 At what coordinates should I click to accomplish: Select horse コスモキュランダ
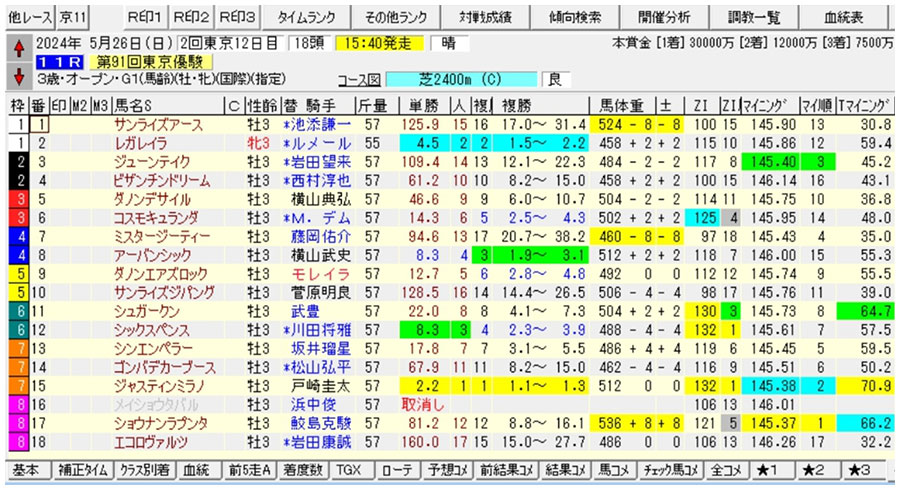coord(156,218)
